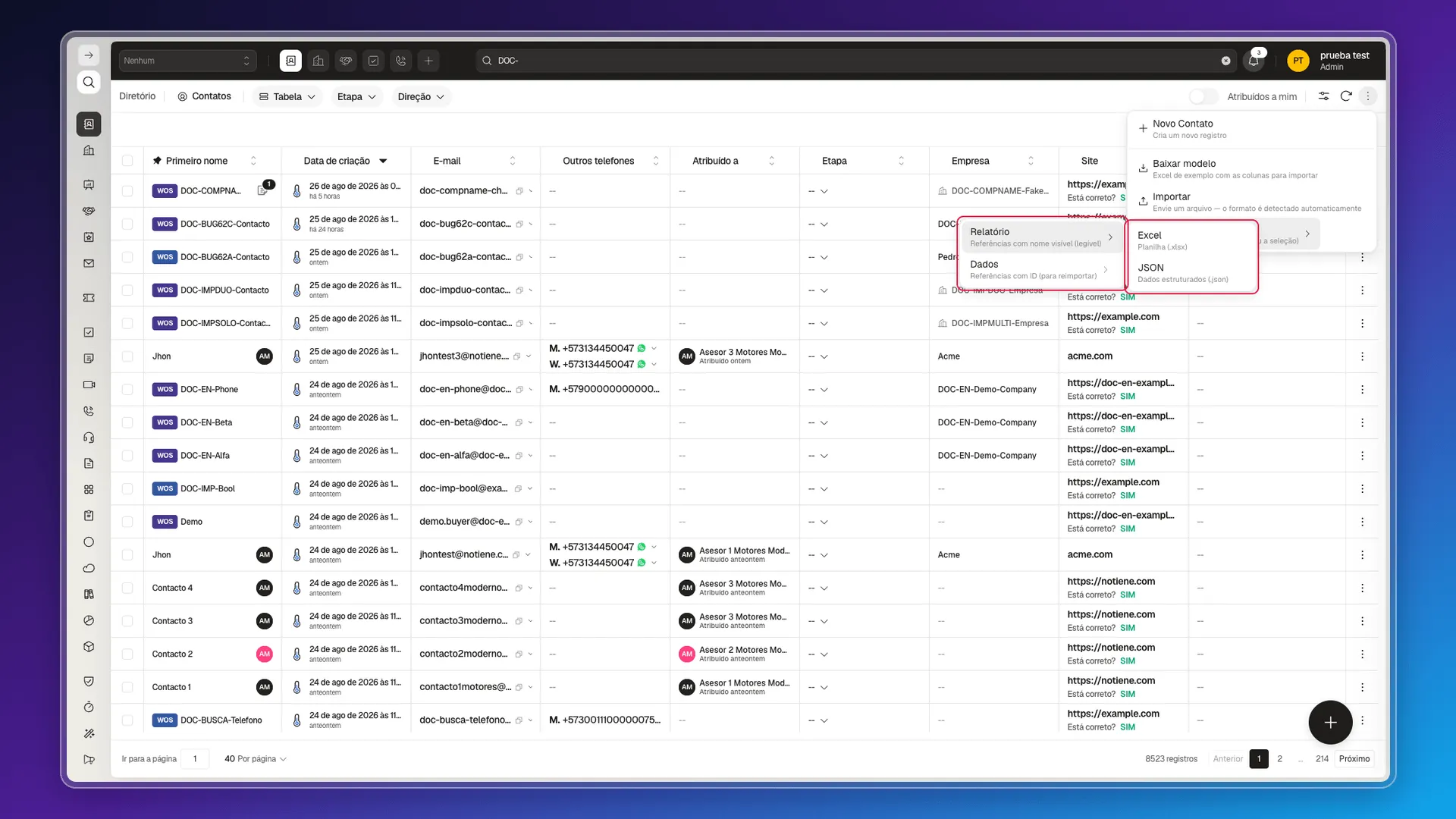Choose Novo Contato menu entry
The image size is (1456, 819).
(1251, 129)
